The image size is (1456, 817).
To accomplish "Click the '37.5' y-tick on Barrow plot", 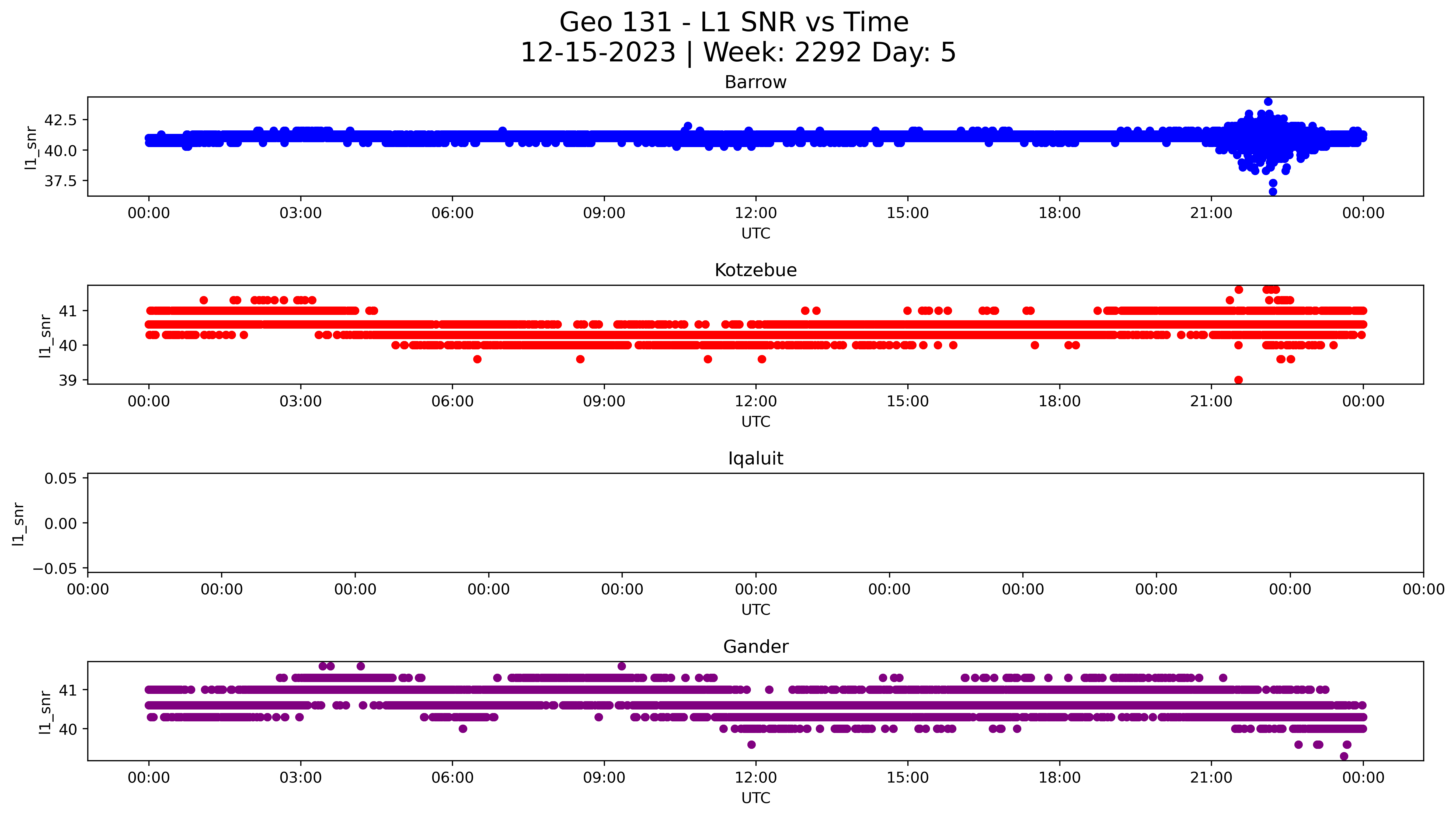I will point(61,182).
